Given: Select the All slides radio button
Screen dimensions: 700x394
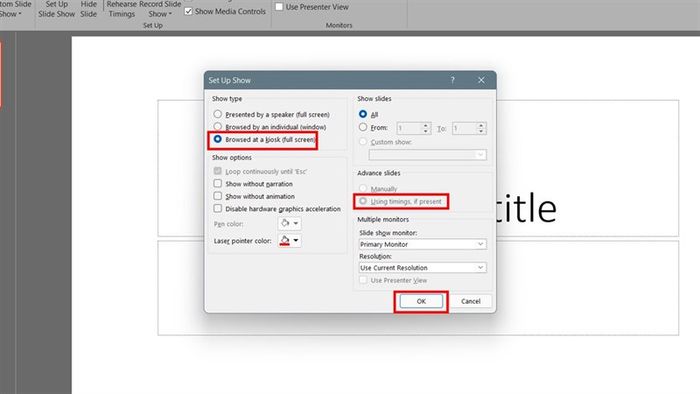Looking at the screenshot, I should pos(363,114).
